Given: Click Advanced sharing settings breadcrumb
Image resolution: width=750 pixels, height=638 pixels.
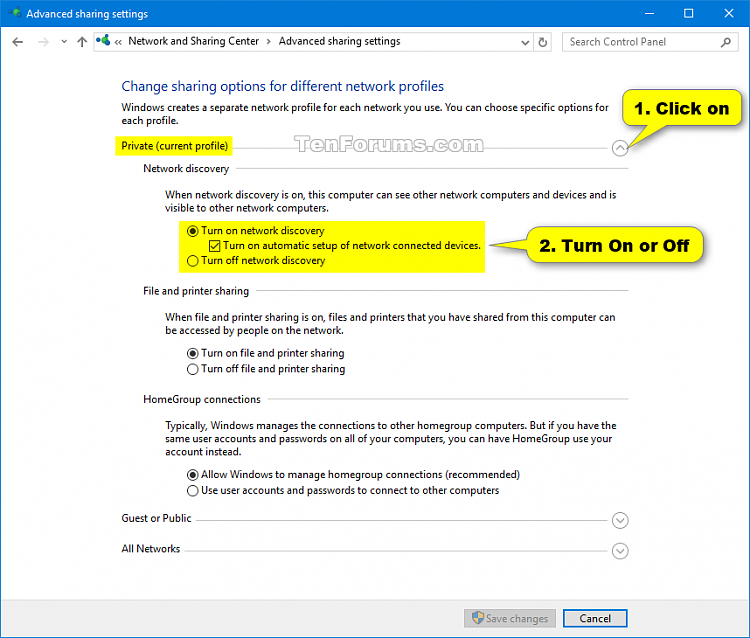Looking at the screenshot, I should [x=340, y=41].
